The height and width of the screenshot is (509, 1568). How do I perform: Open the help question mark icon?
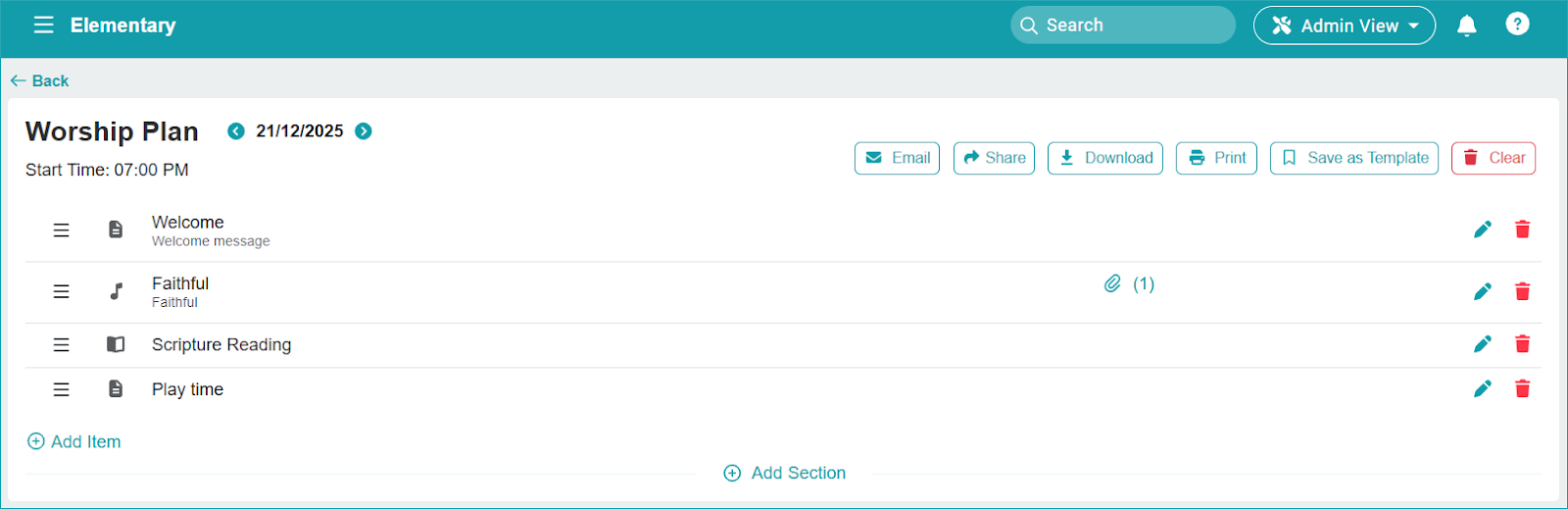click(1517, 25)
